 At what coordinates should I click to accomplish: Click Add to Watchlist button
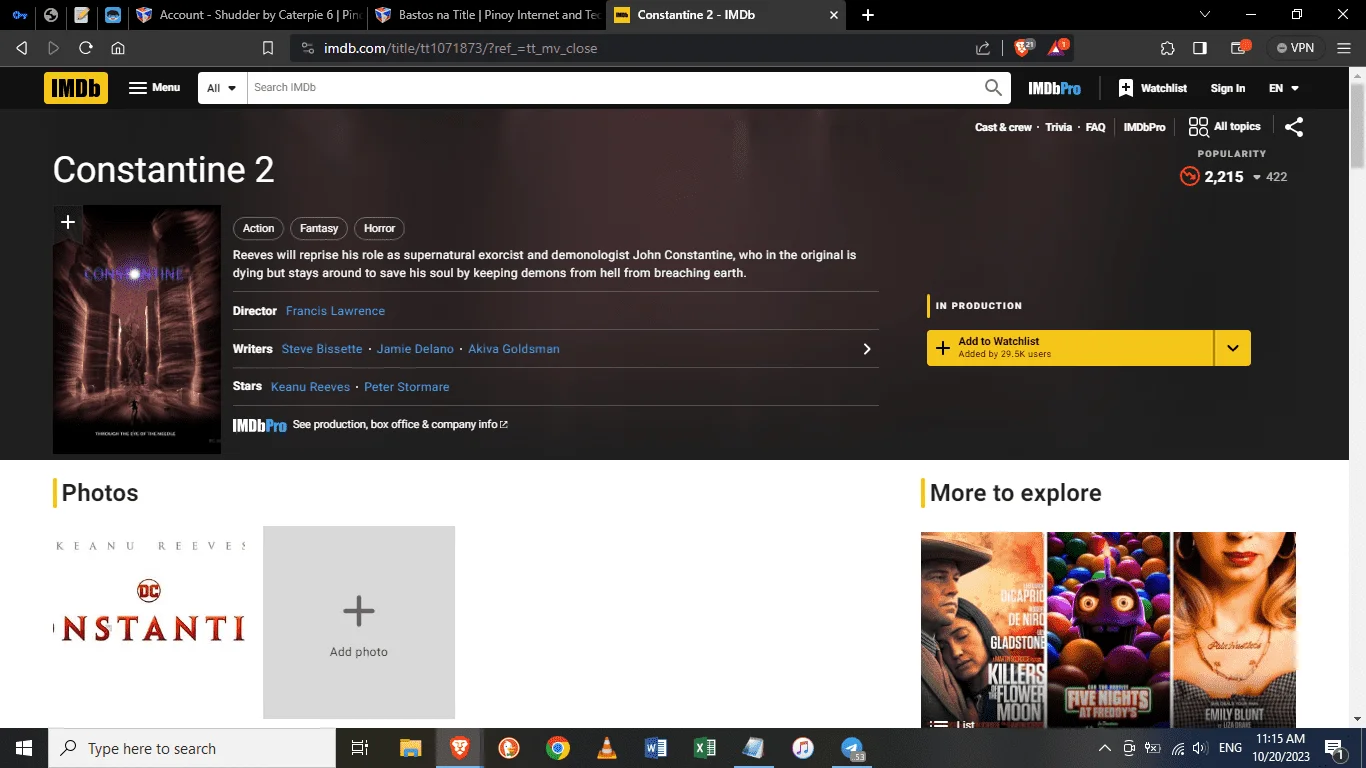click(x=1070, y=348)
